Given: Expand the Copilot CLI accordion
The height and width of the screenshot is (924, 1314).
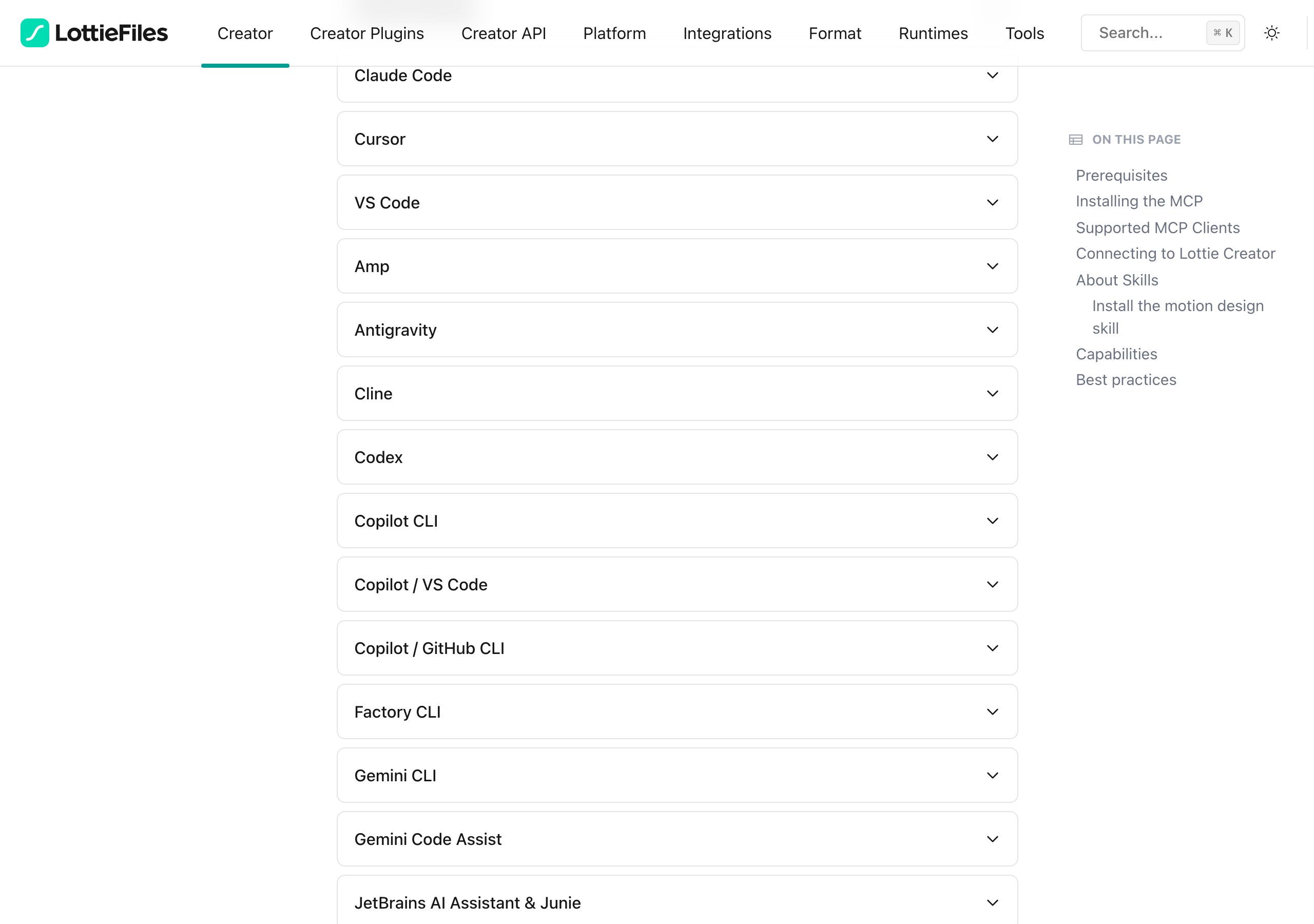Looking at the screenshot, I should [678, 521].
